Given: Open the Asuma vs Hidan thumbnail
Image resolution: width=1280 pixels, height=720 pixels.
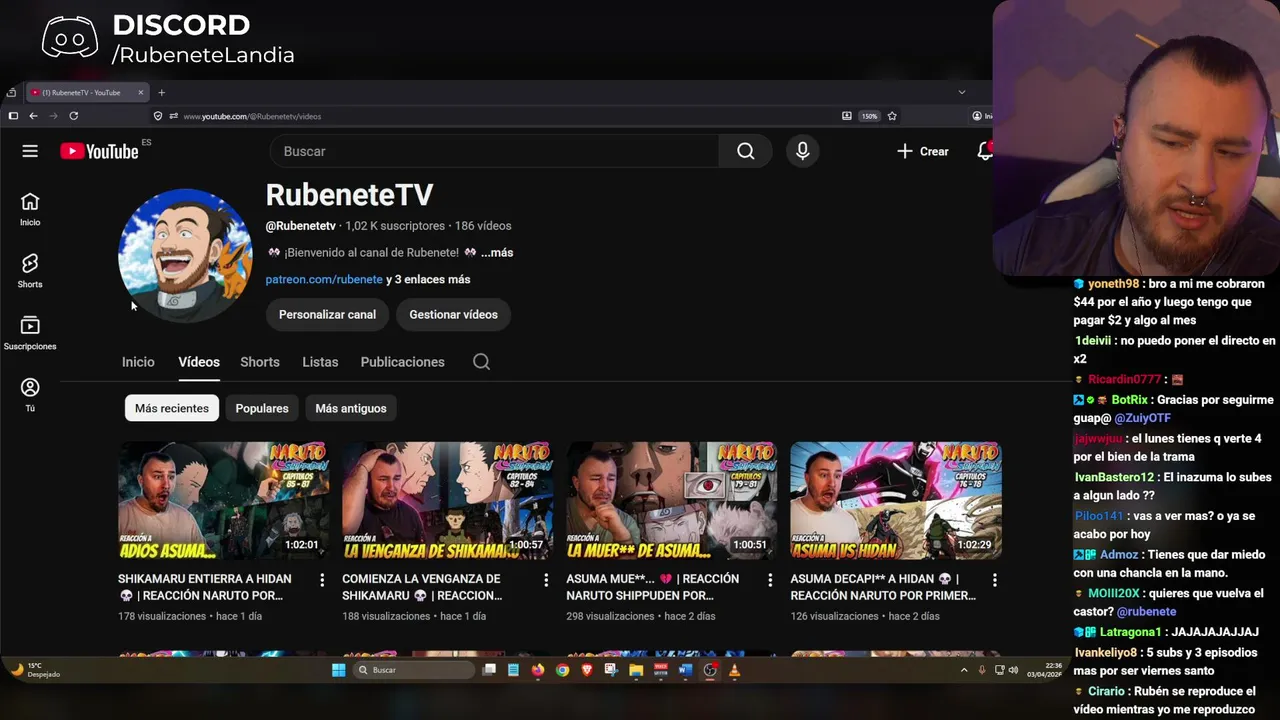Looking at the screenshot, I should [896, 500].
